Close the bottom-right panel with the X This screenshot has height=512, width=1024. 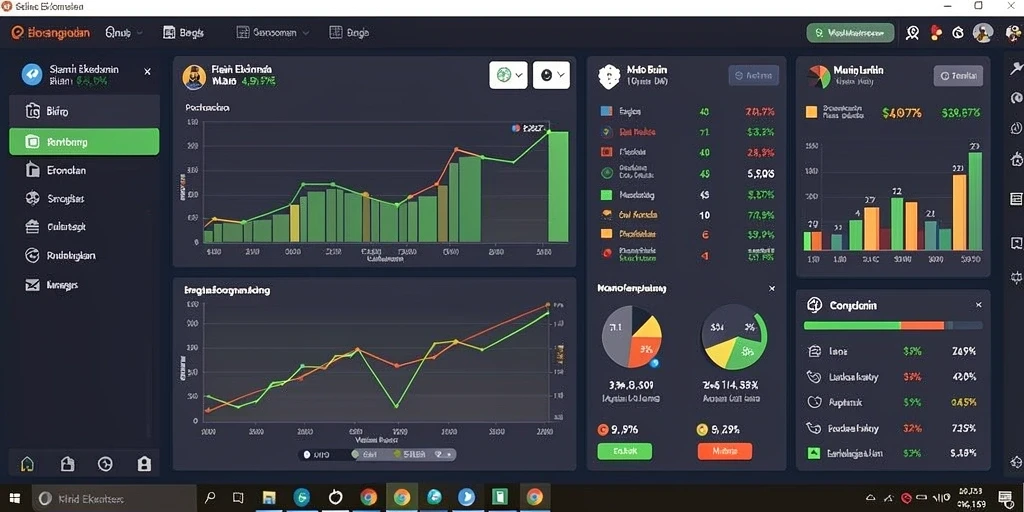[978, 305]
